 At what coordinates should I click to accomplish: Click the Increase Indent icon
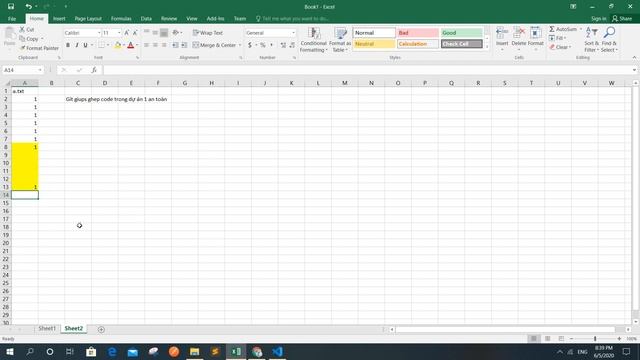coord(184,45)
